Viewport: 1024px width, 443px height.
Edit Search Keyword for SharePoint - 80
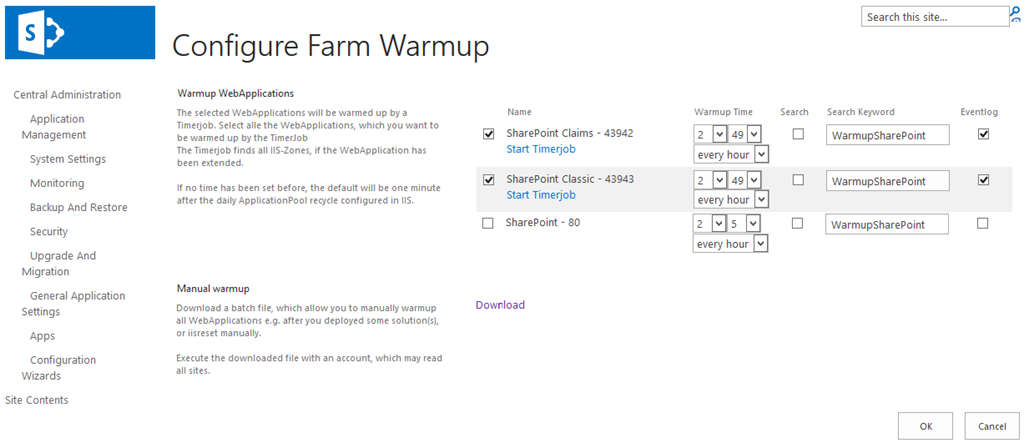click(x=887, y=224)
